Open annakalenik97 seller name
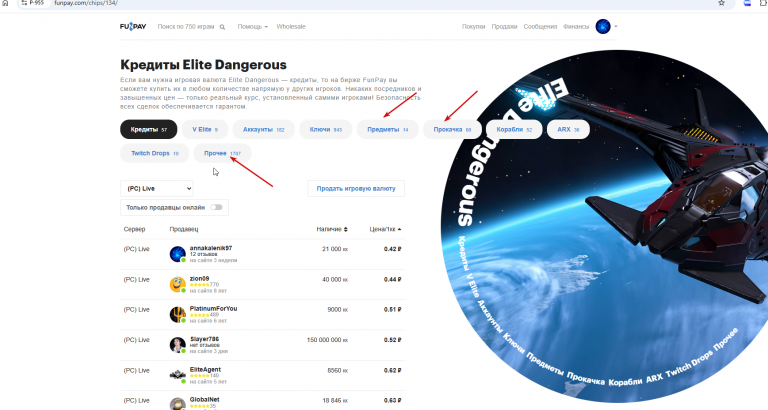 coord(211,248)
